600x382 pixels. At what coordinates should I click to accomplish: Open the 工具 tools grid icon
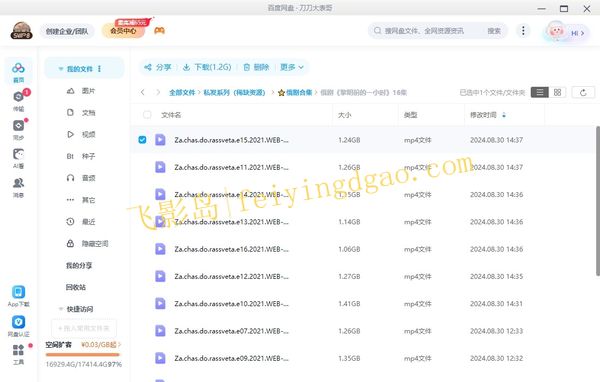point(18,350)
